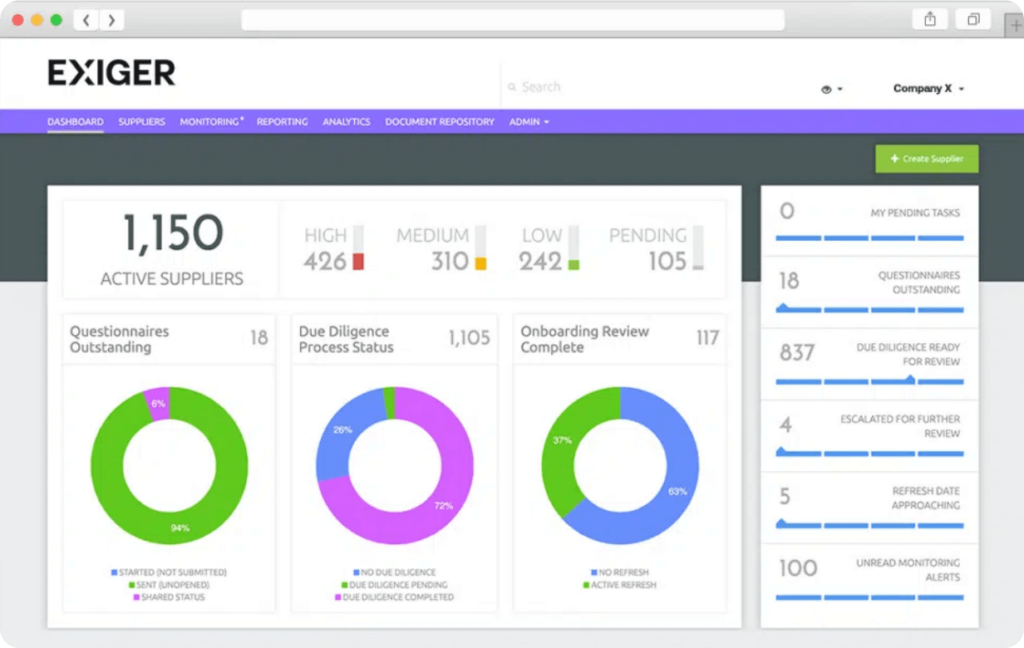The height and width of the screenshot is (648, 1024).
Task: Click the red High risk bar indicator
Action: point(358,261)
